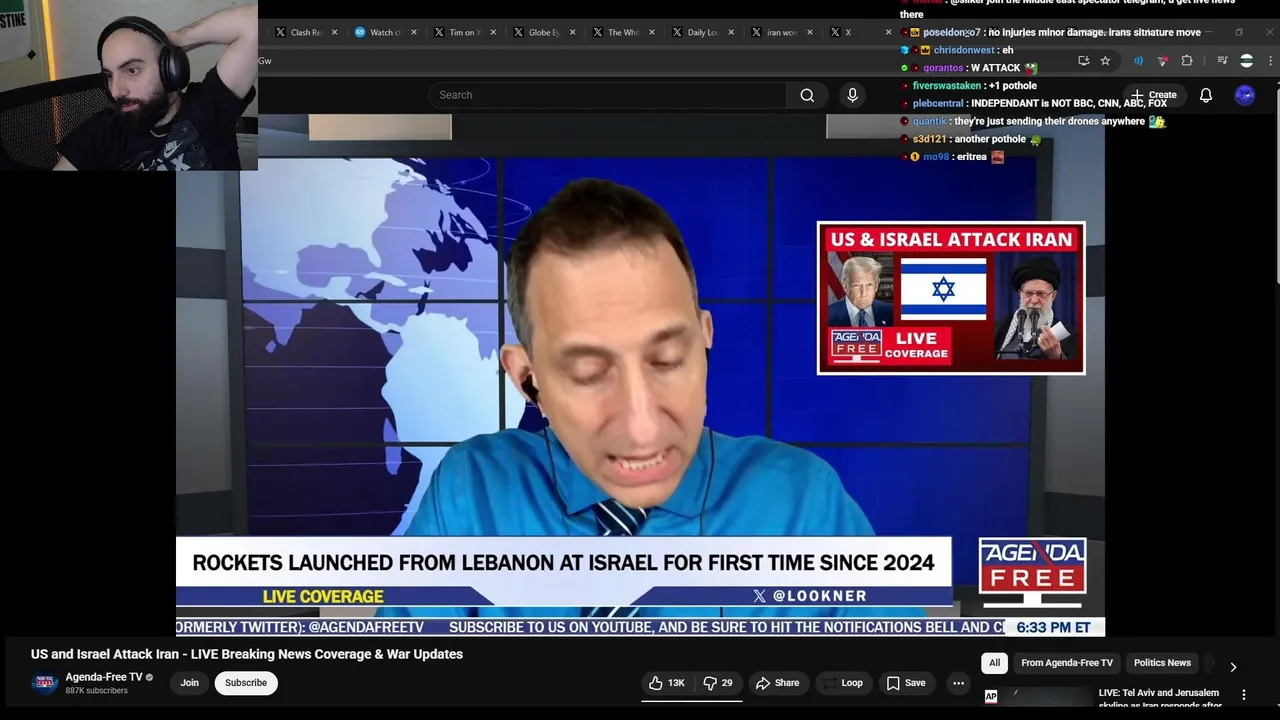Screen dimensions: 1280x720
Task: Click chat username s3d121
Action: (929, 140)
